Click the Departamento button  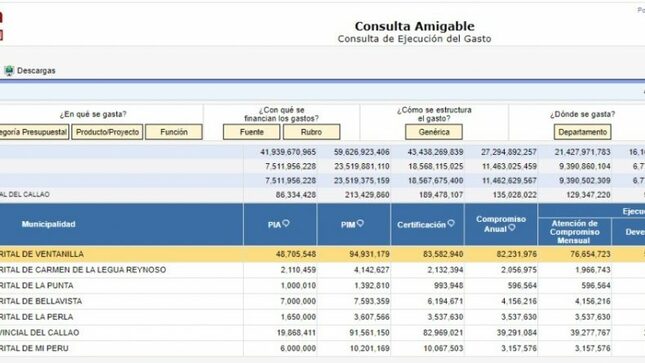(582, 132)
